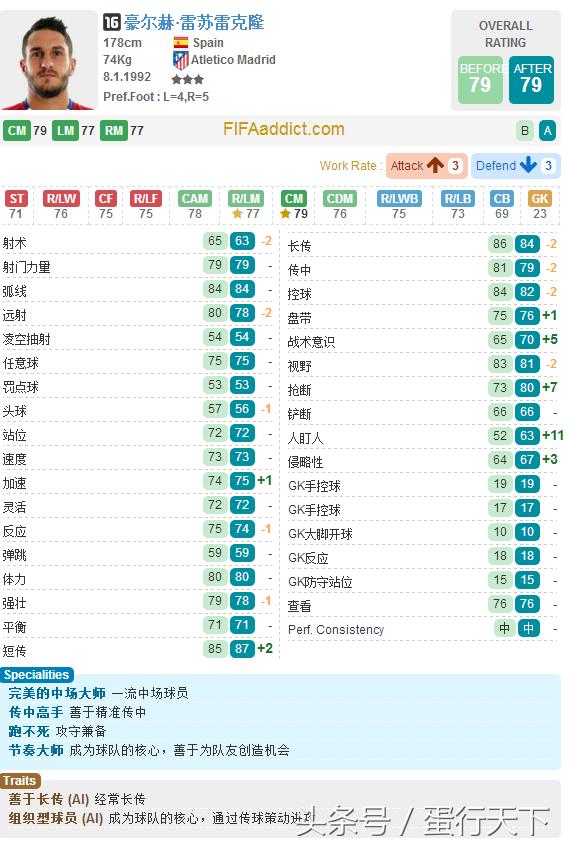The image size is (570, 849).
Task: Open the 跑不死 speciality
Action: point(29,732)
